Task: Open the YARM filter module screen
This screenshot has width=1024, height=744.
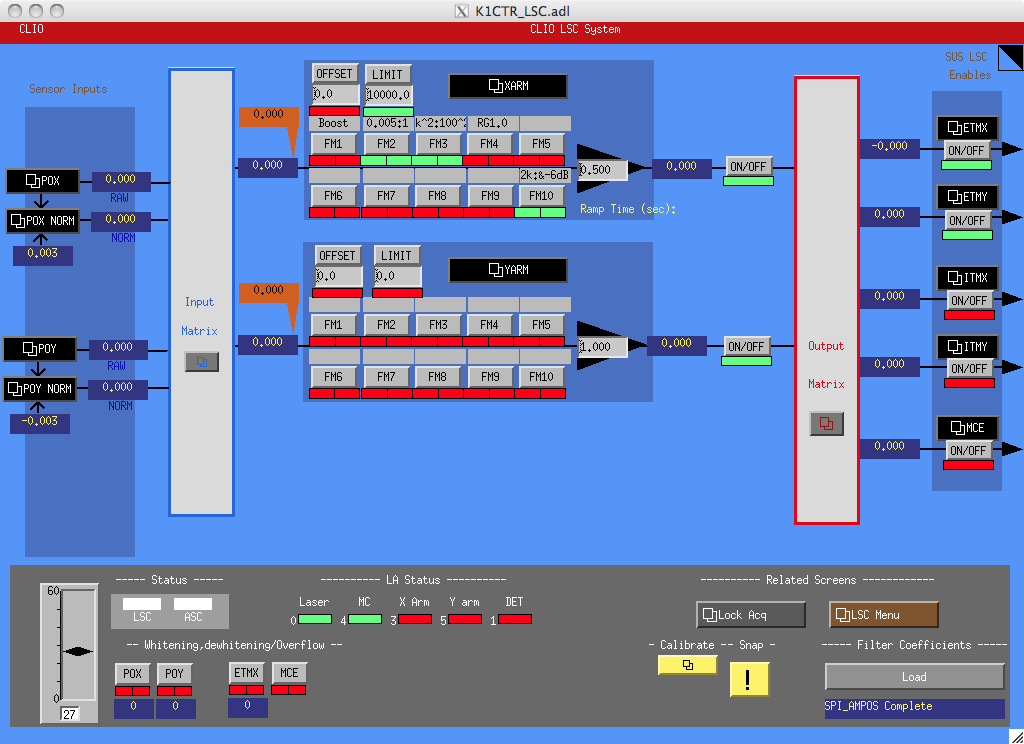Action: click(x=508, y=270)
